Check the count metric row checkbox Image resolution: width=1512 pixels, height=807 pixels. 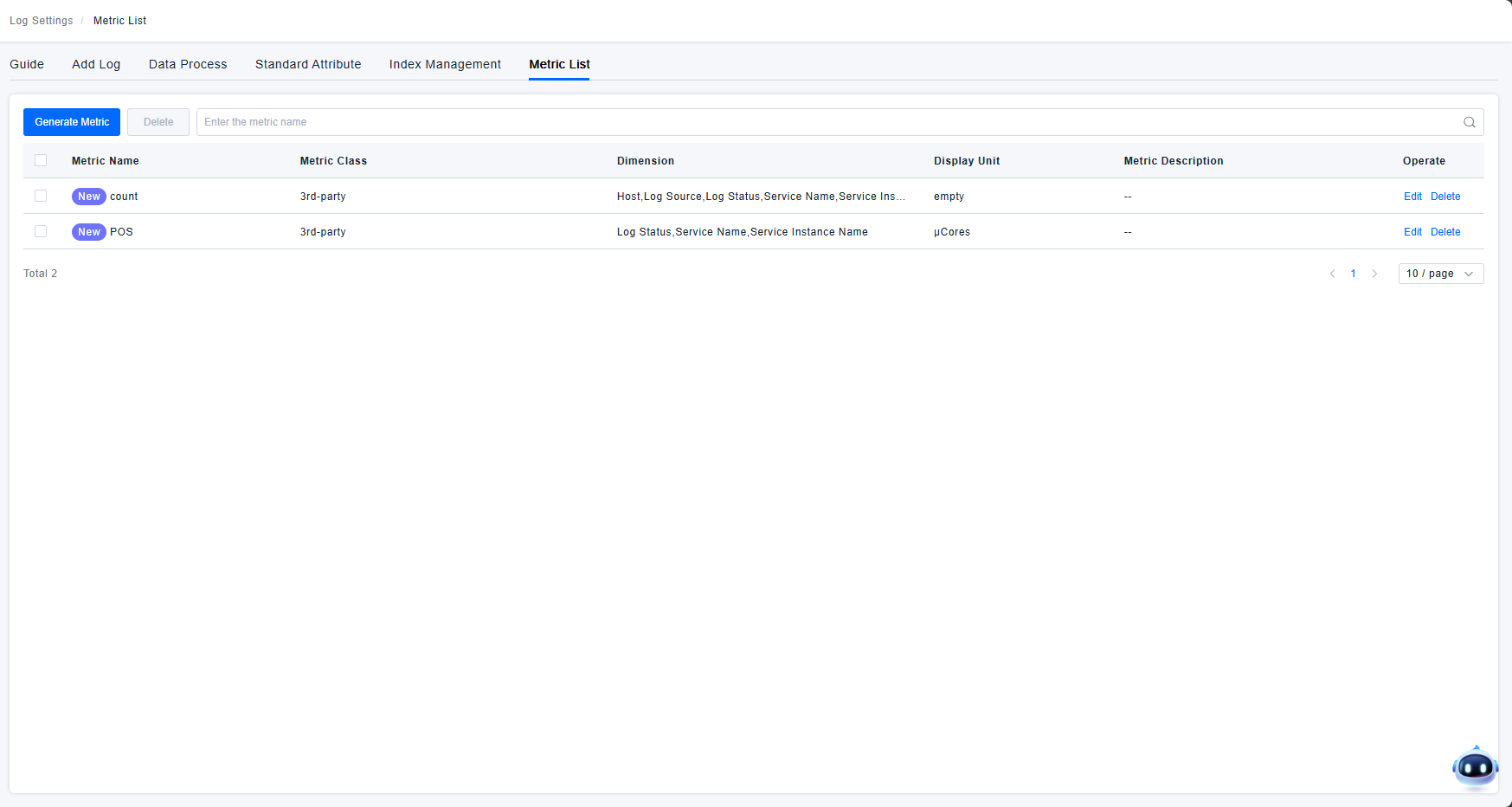point(41,196)
